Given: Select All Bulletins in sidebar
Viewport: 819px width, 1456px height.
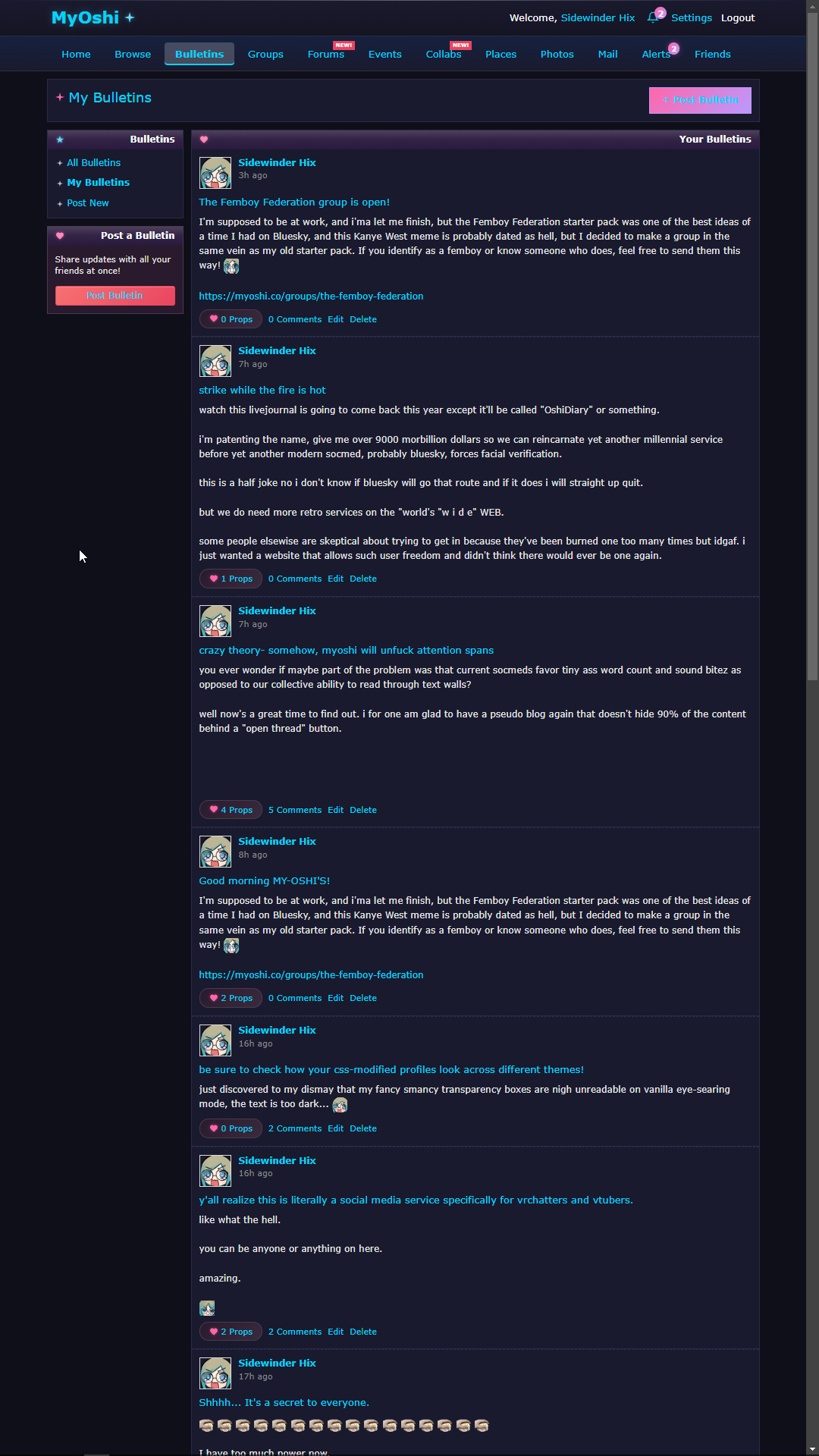Looking at the screenshot, I should 93,163.
